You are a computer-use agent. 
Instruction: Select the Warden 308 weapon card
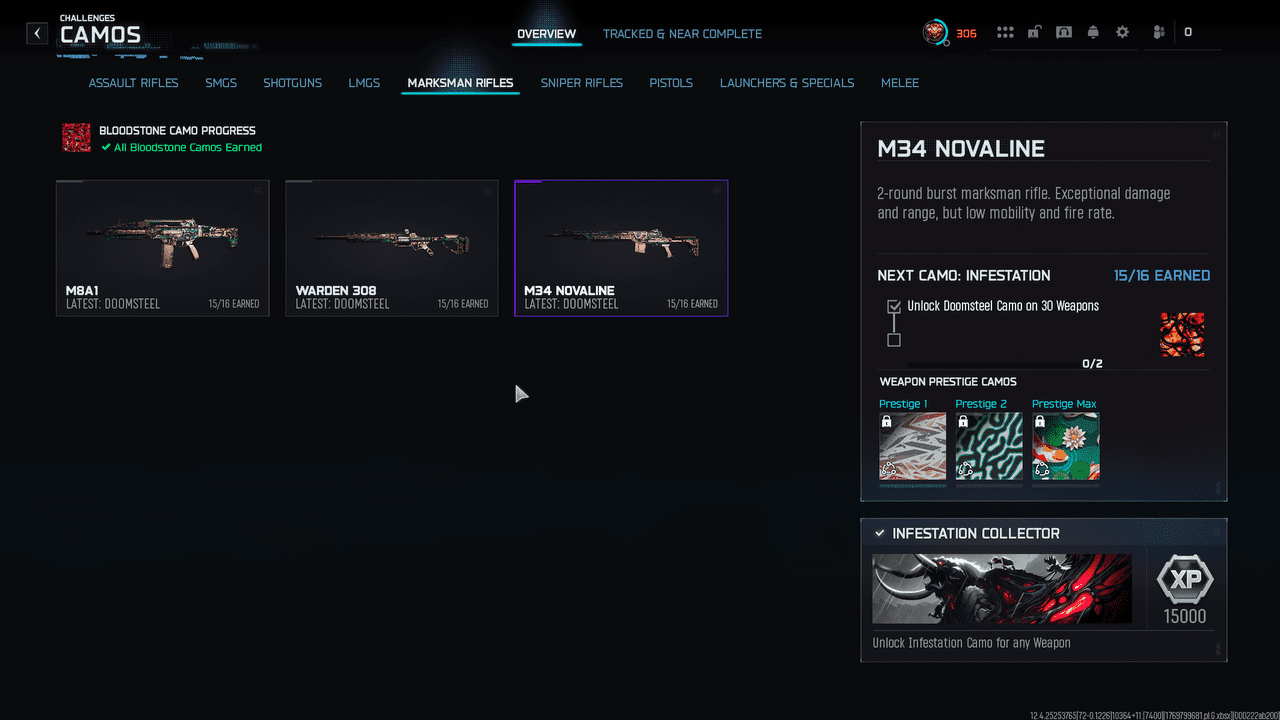pos(391,248)
